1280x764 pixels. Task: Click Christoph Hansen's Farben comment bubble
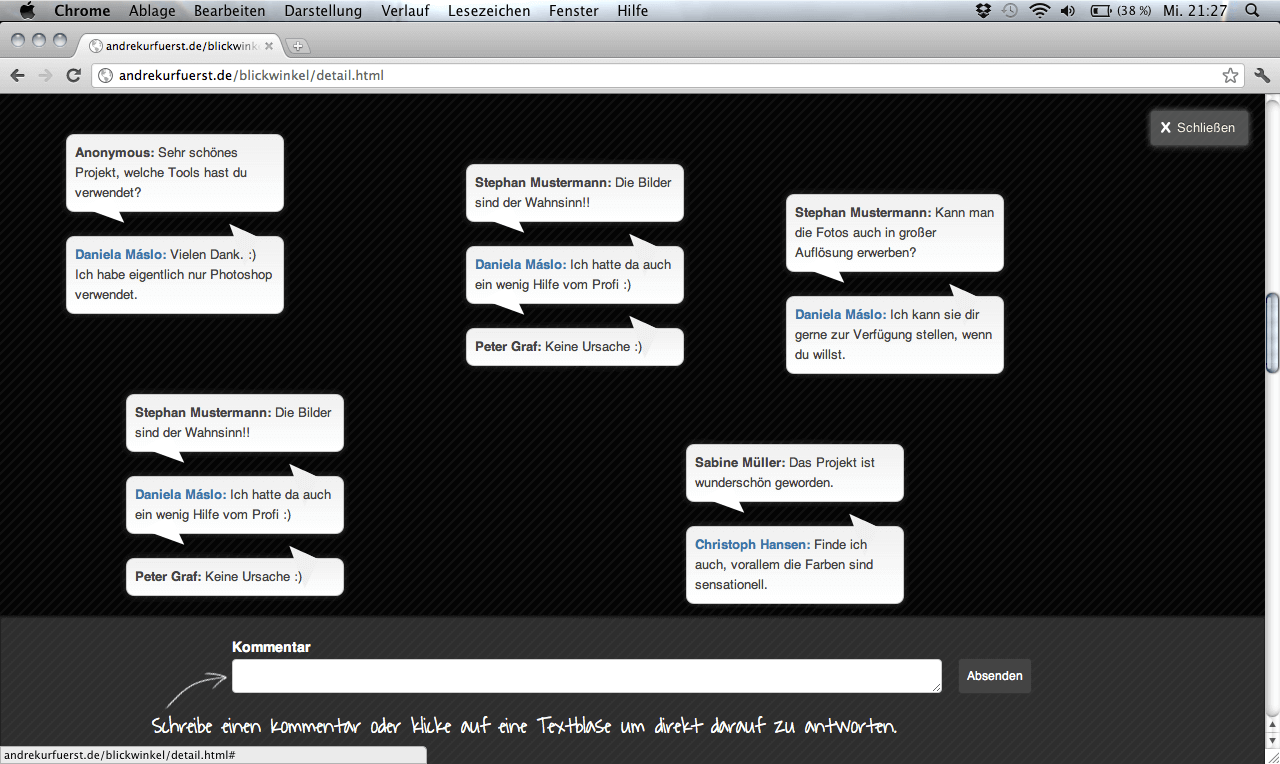tap(795, 565)
